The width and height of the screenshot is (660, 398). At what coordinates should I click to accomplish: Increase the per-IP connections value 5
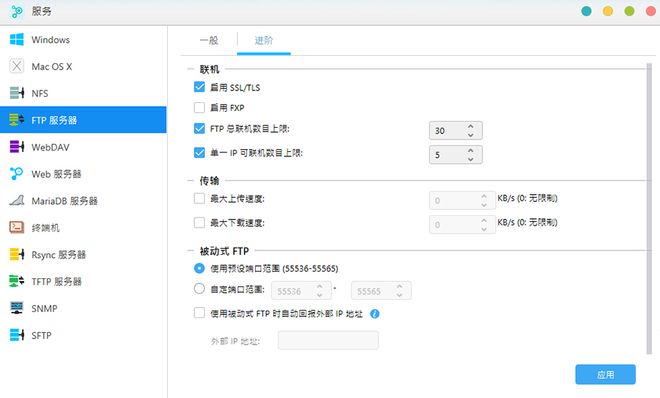pyautogui.click(x=471, y=151)
